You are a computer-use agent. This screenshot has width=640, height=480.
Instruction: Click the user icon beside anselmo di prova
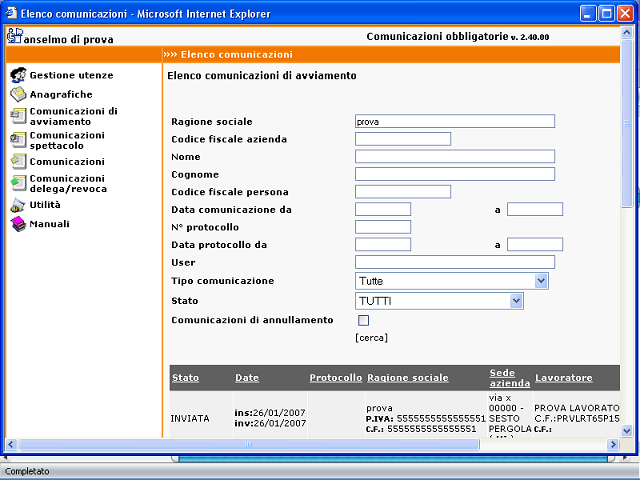[x=15, y=36]
